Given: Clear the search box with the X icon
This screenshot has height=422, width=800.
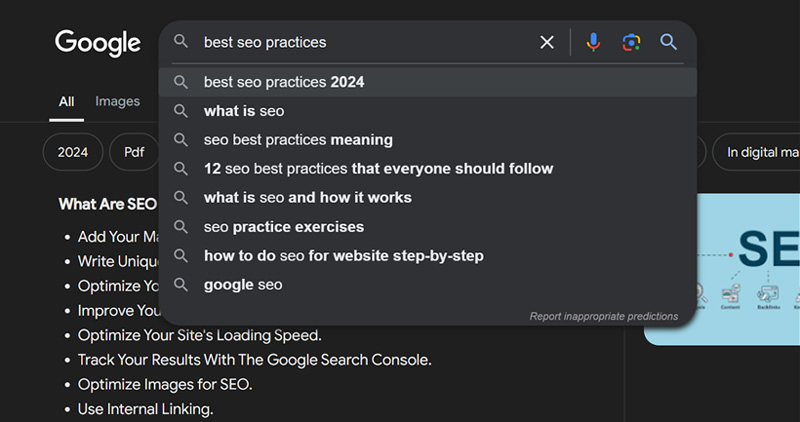Looking at the screenshot, I should tap(547, 42).
